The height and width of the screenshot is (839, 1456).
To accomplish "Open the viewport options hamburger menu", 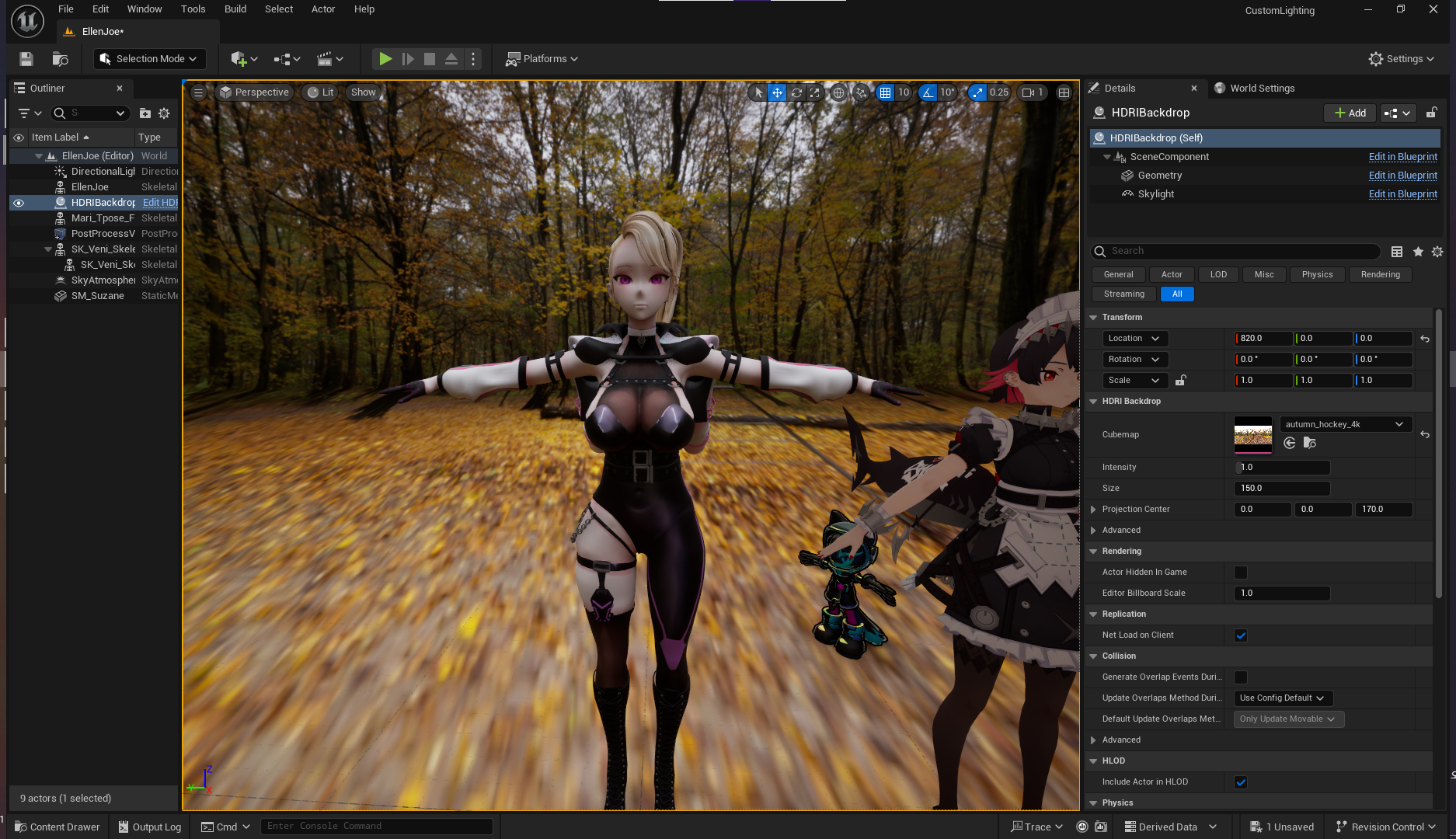I will click(198, 92).
